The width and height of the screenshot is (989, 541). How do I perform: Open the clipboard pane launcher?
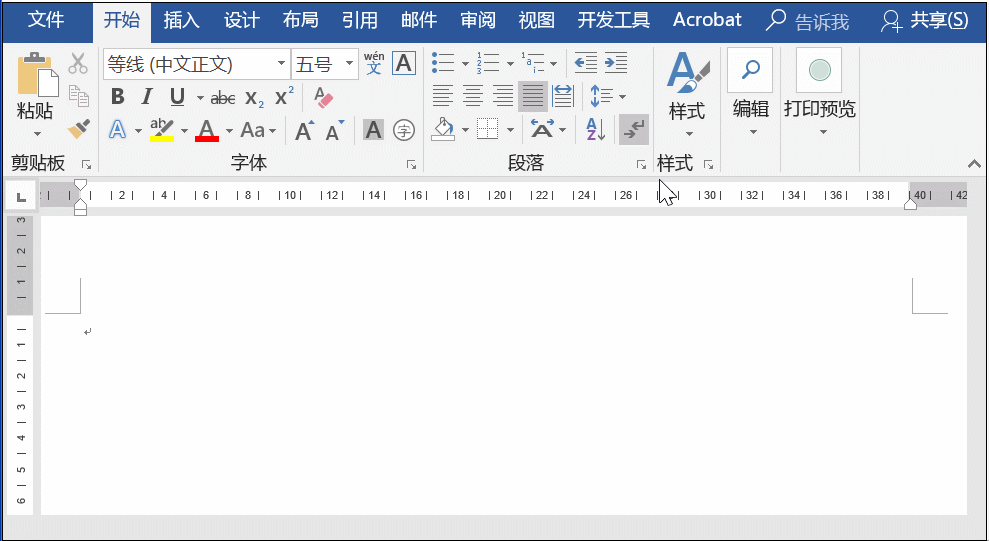coord(86,165)
